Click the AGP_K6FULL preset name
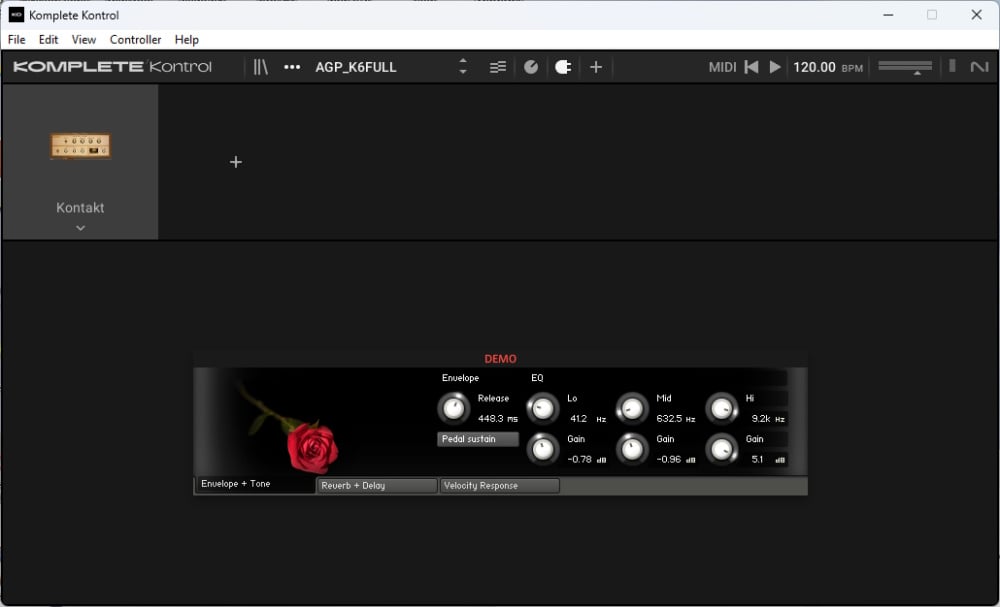The image size is (1000, 607). [x=356, y=67]
